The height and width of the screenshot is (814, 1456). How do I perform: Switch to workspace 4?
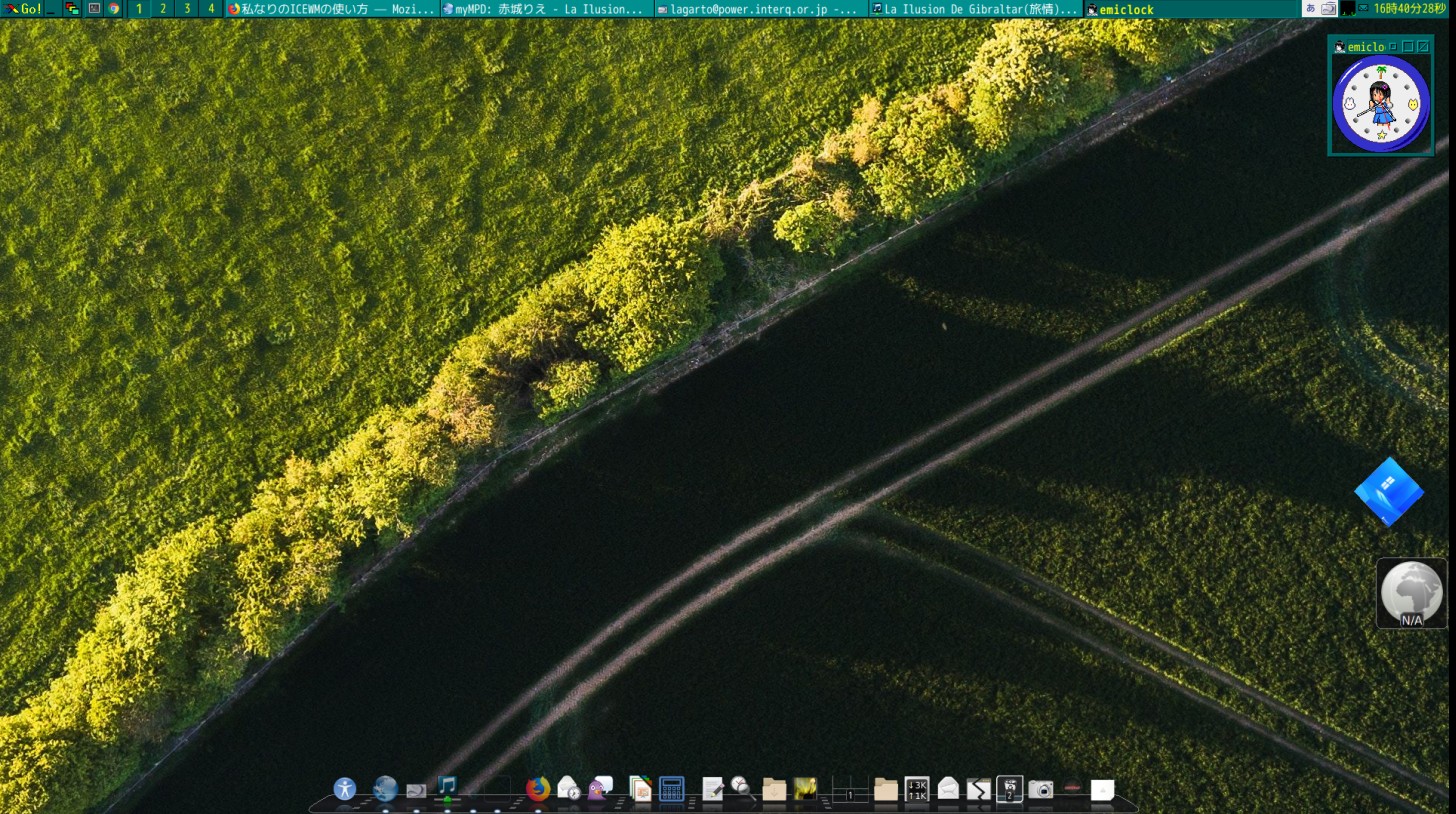(x=210, y=9)
